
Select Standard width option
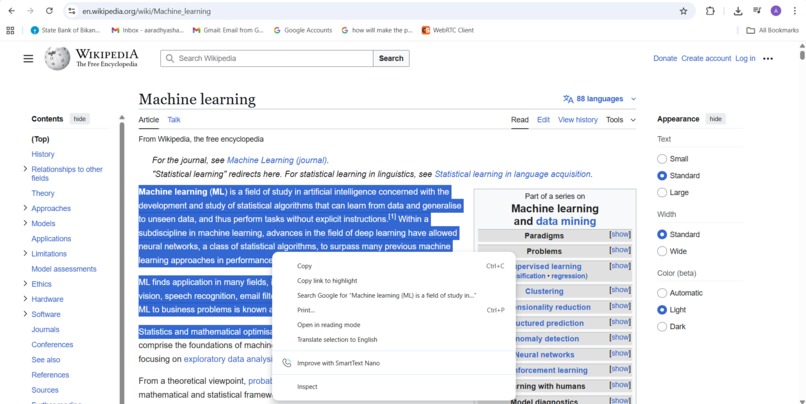tap(662, 234)
